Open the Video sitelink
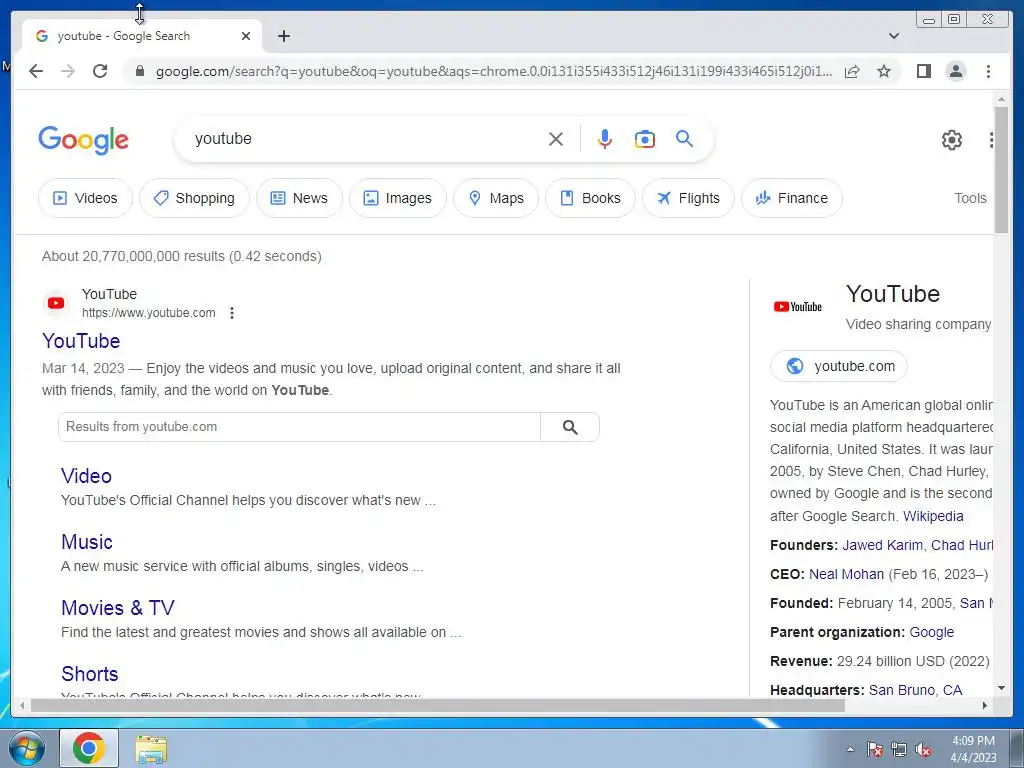This screenshot has height=768, width=1024. pyautogui.click(x=86, y=476)
